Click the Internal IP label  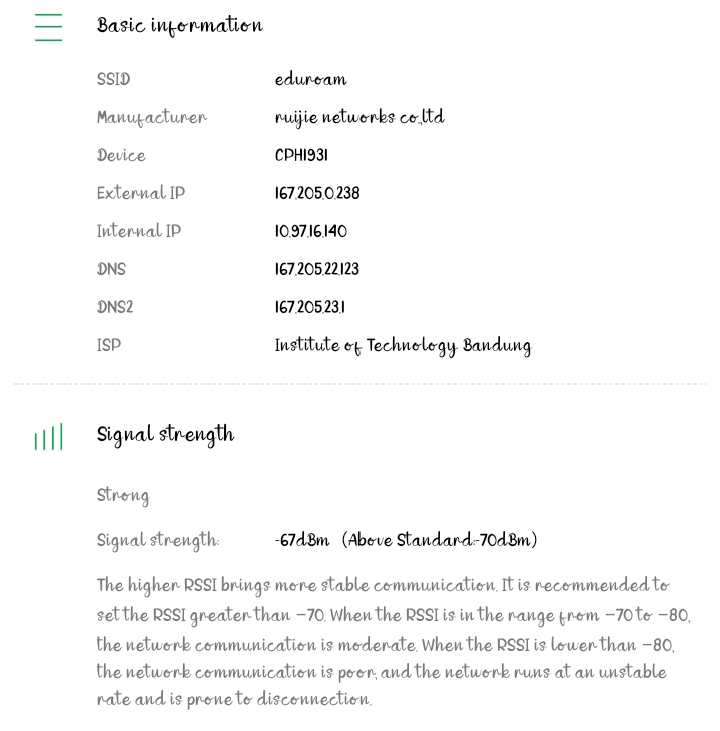[x=139, y=231]
